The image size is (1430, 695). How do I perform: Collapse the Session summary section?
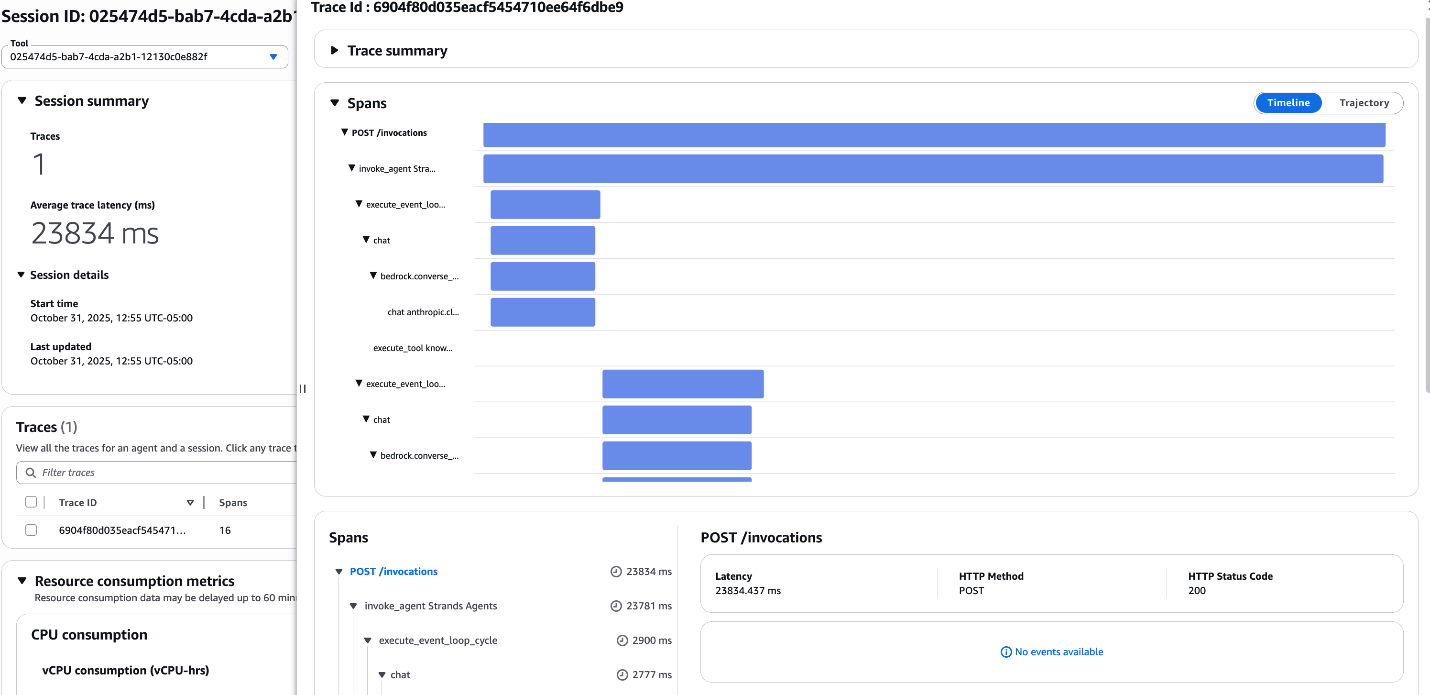(22, 101)
